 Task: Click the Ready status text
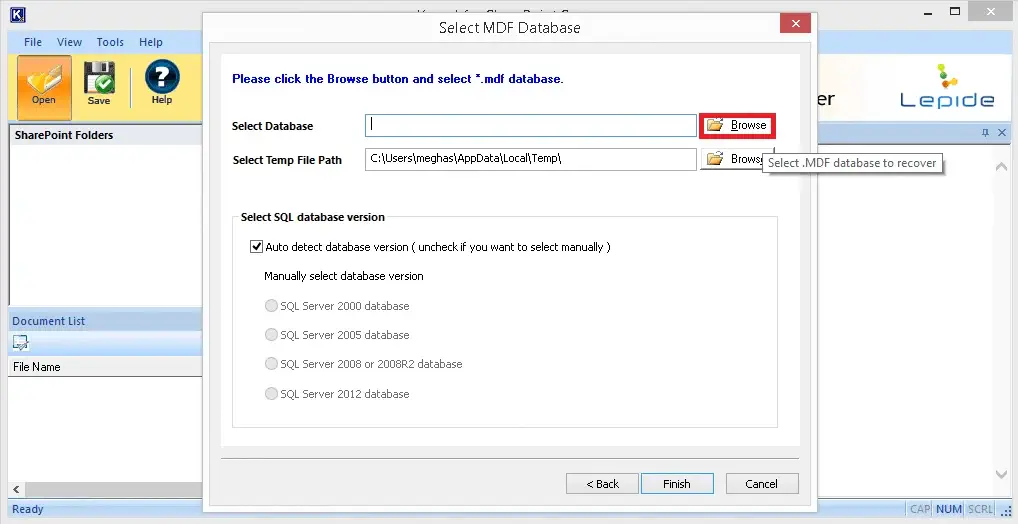pyautogui.click(x=28, y=510)
